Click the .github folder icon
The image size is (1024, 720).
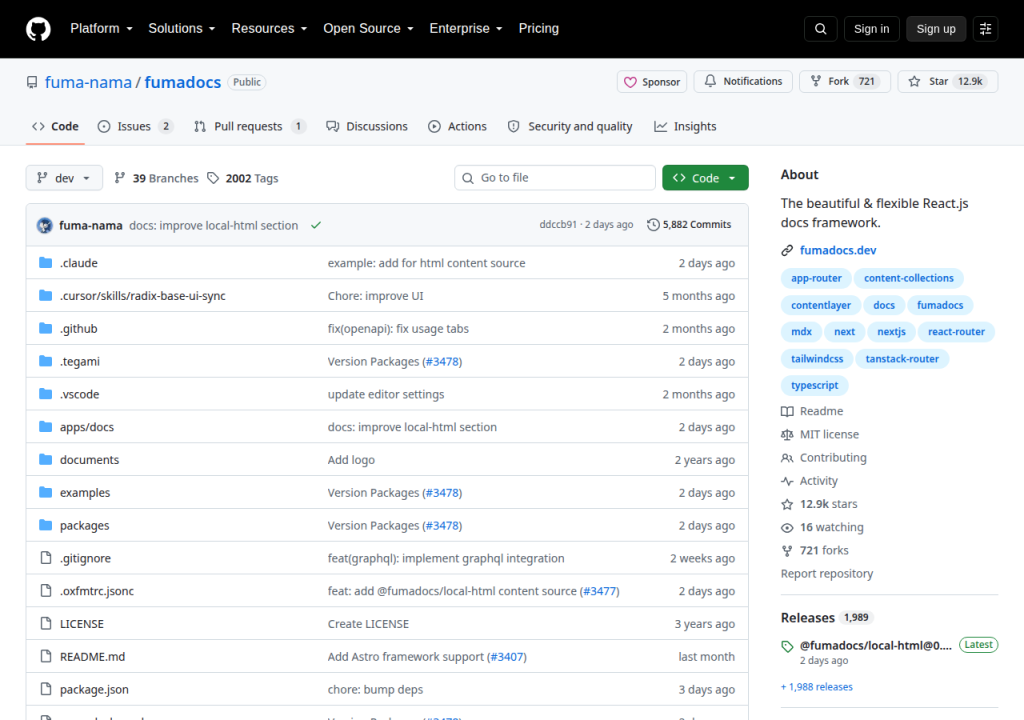point(45,328)
